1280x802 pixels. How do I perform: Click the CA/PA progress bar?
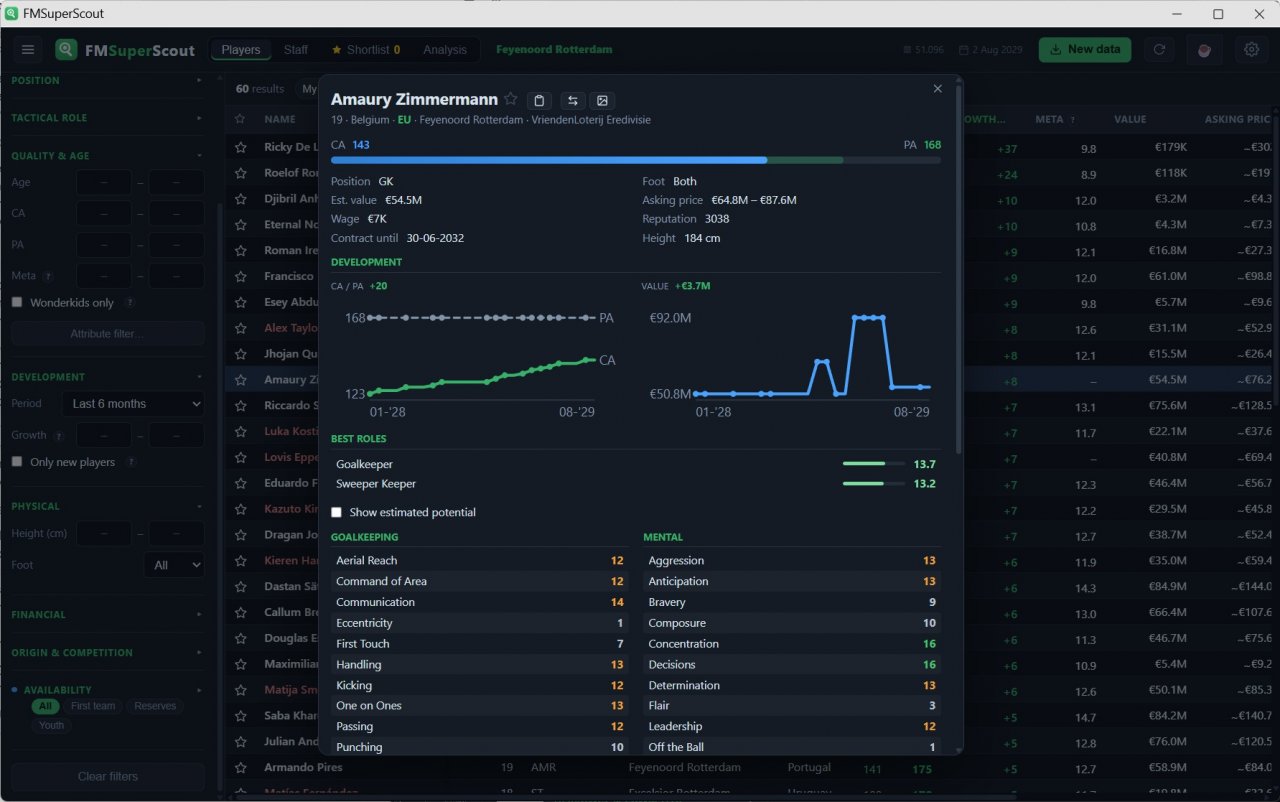636,160
